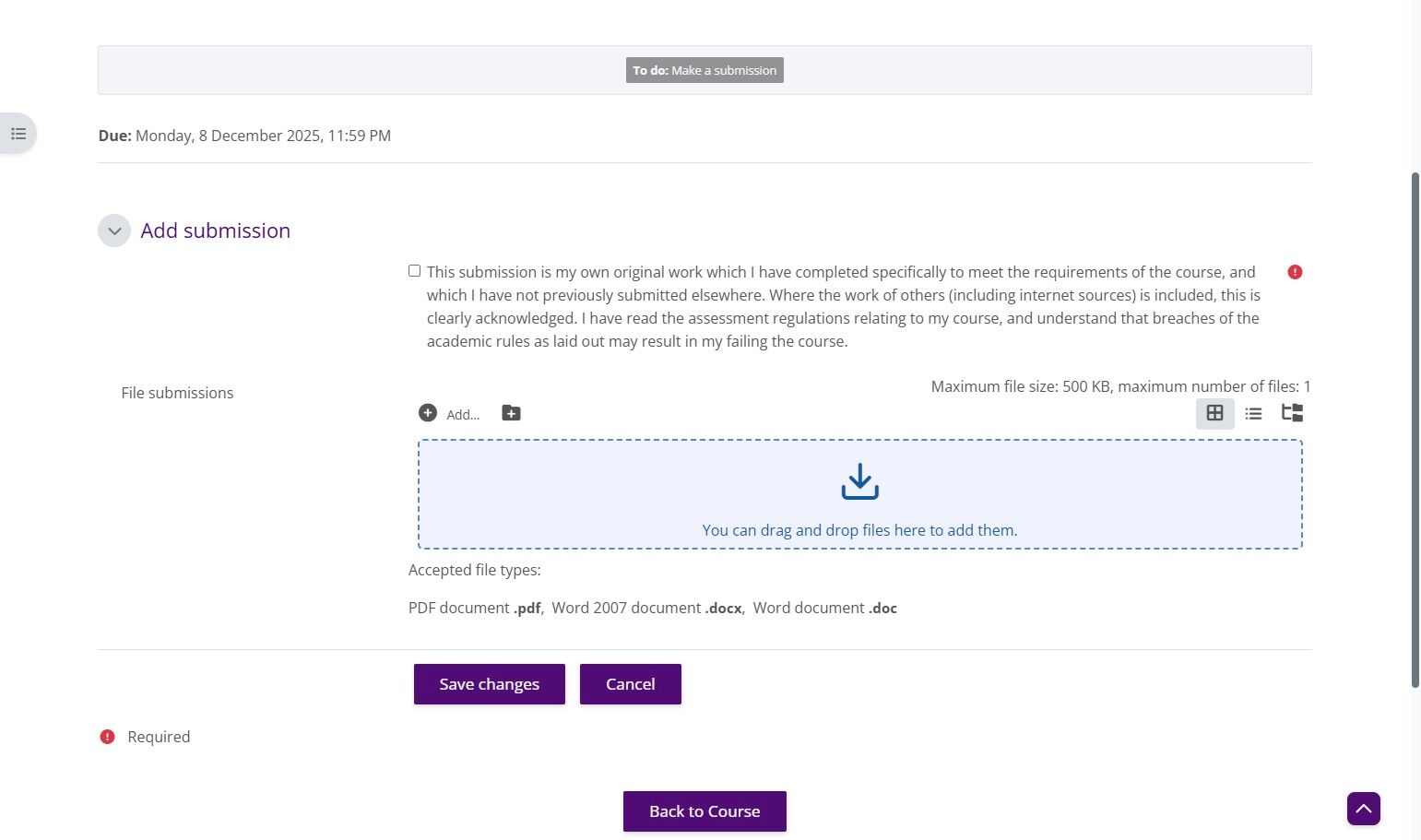Click the Due date text line
Screen dimensions: 1421x840
244,136
